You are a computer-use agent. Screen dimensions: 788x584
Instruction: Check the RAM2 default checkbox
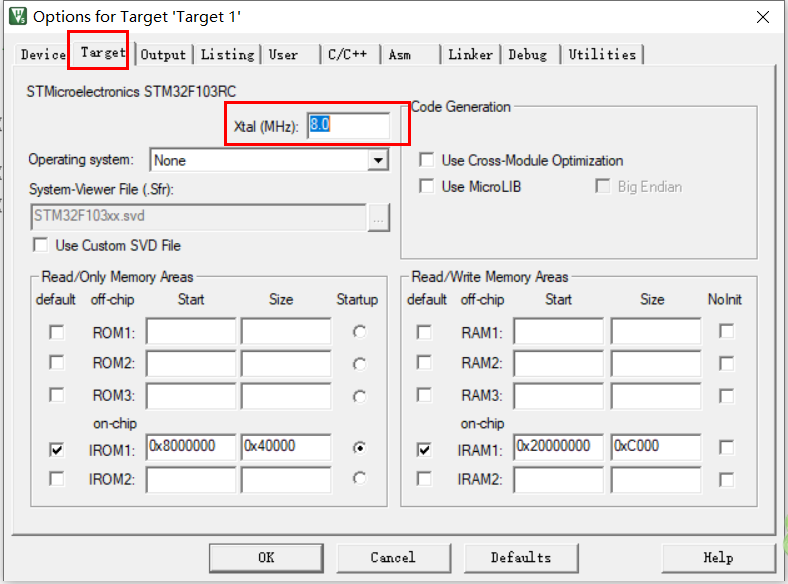tap(425, 362)
